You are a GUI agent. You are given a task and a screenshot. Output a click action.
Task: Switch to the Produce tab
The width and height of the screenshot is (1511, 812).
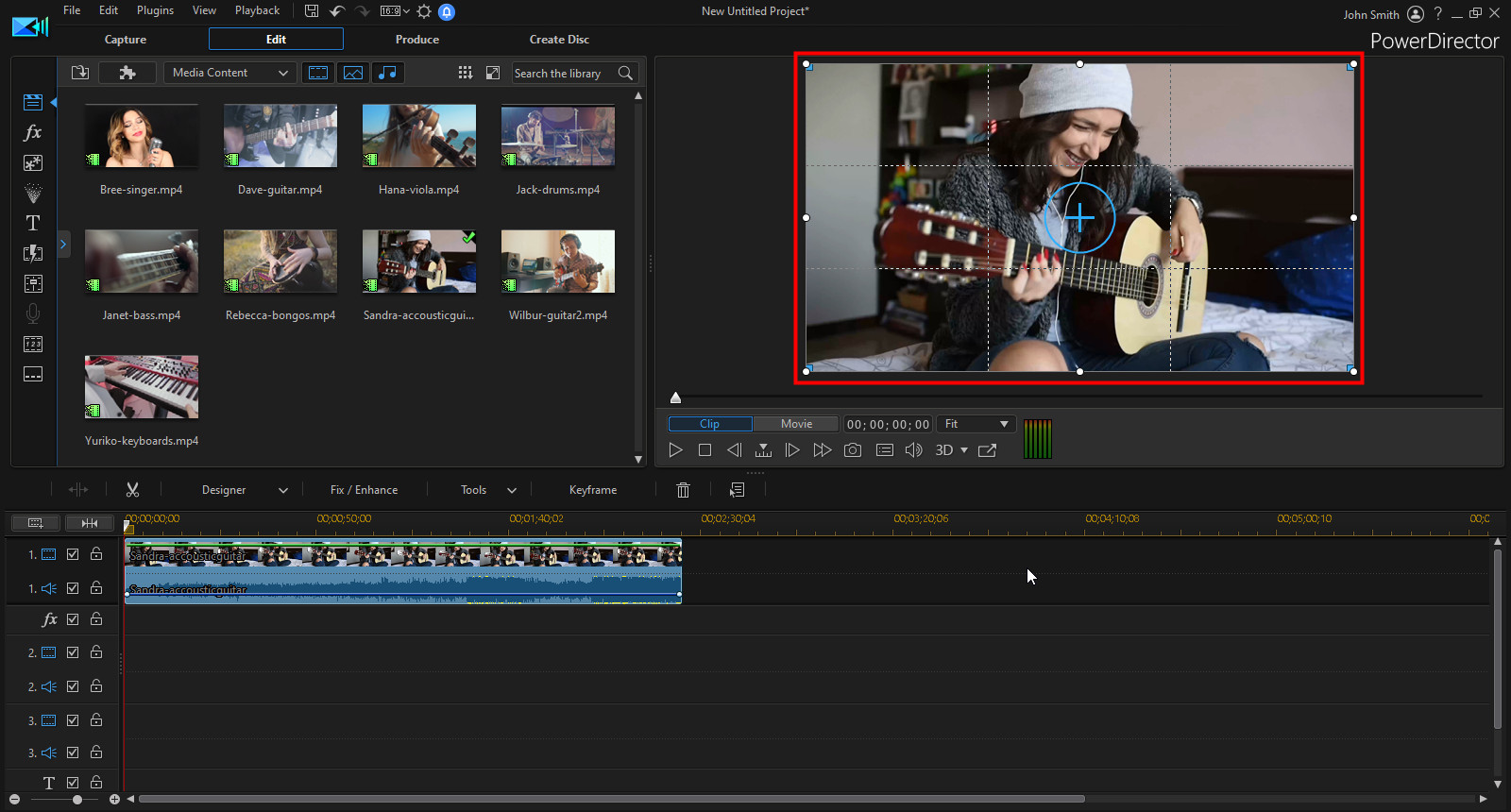(x=416, y=40)
